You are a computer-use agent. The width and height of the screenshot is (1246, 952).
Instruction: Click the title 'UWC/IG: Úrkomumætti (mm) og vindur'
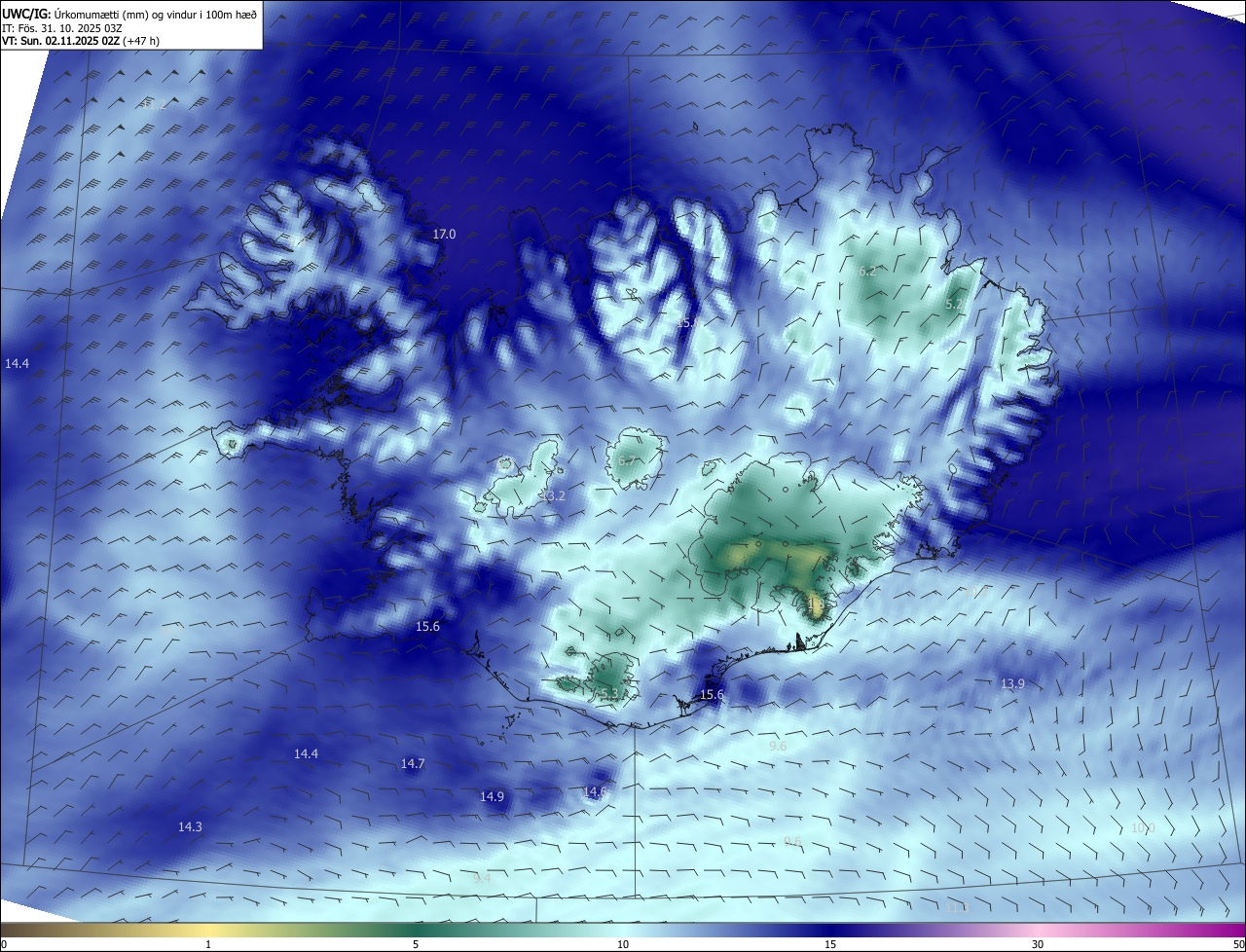coord(129,14)
